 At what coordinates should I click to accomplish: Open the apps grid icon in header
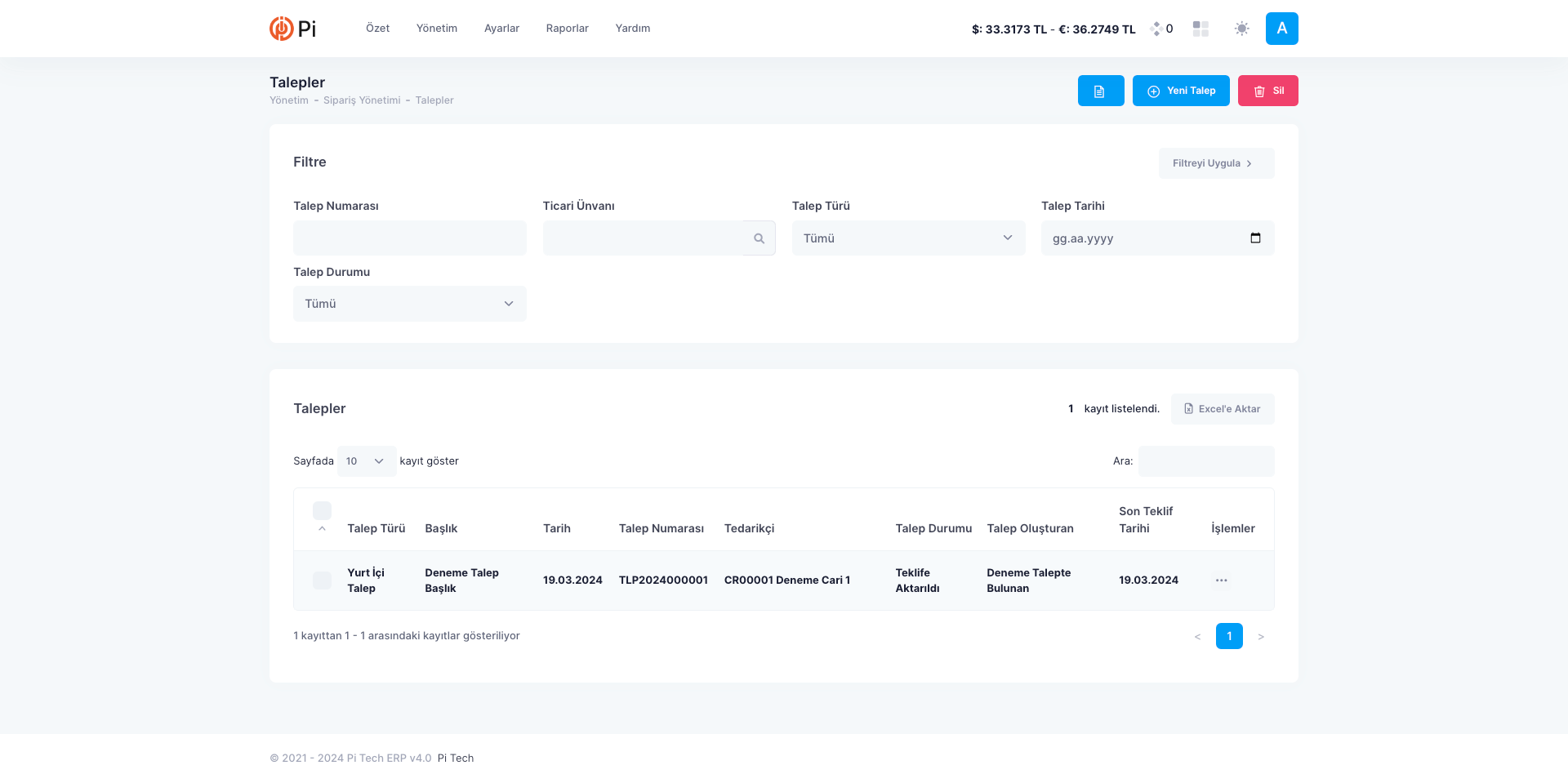1200,29
